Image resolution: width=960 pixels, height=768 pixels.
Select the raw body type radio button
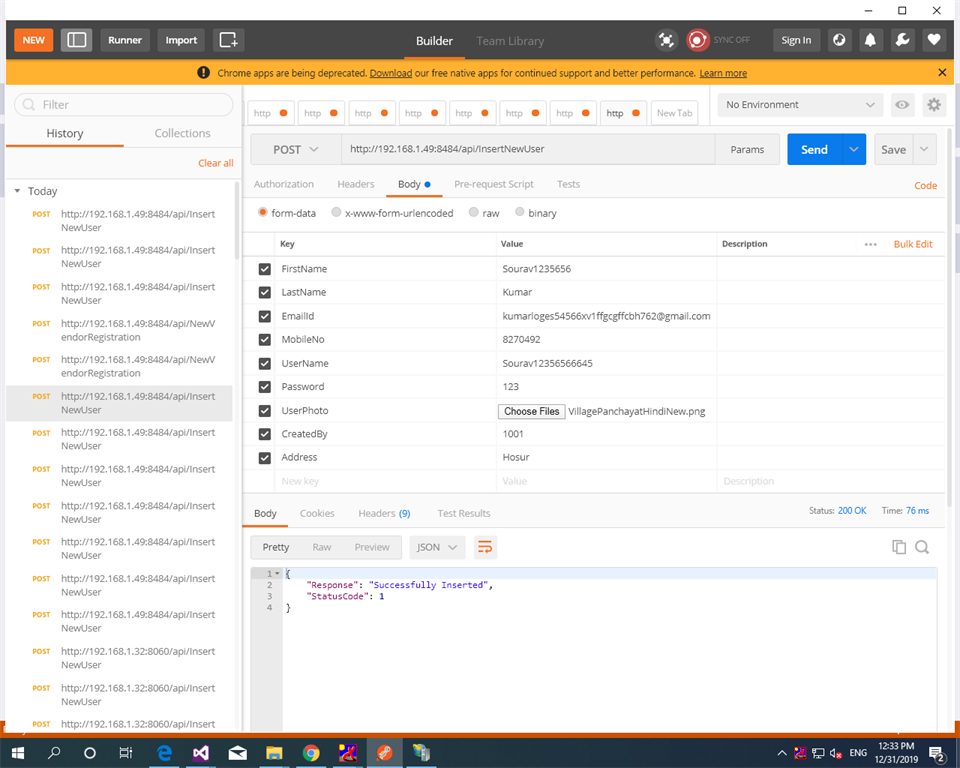coord(473,212)
